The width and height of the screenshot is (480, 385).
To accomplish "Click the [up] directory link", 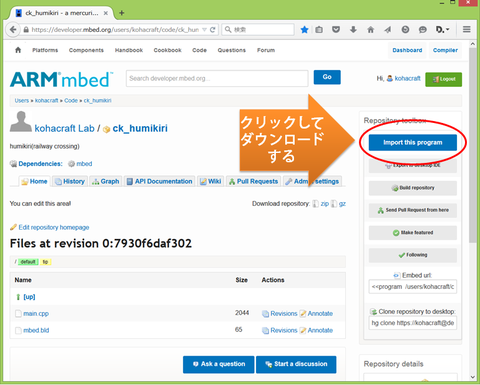I will (29, 297).
